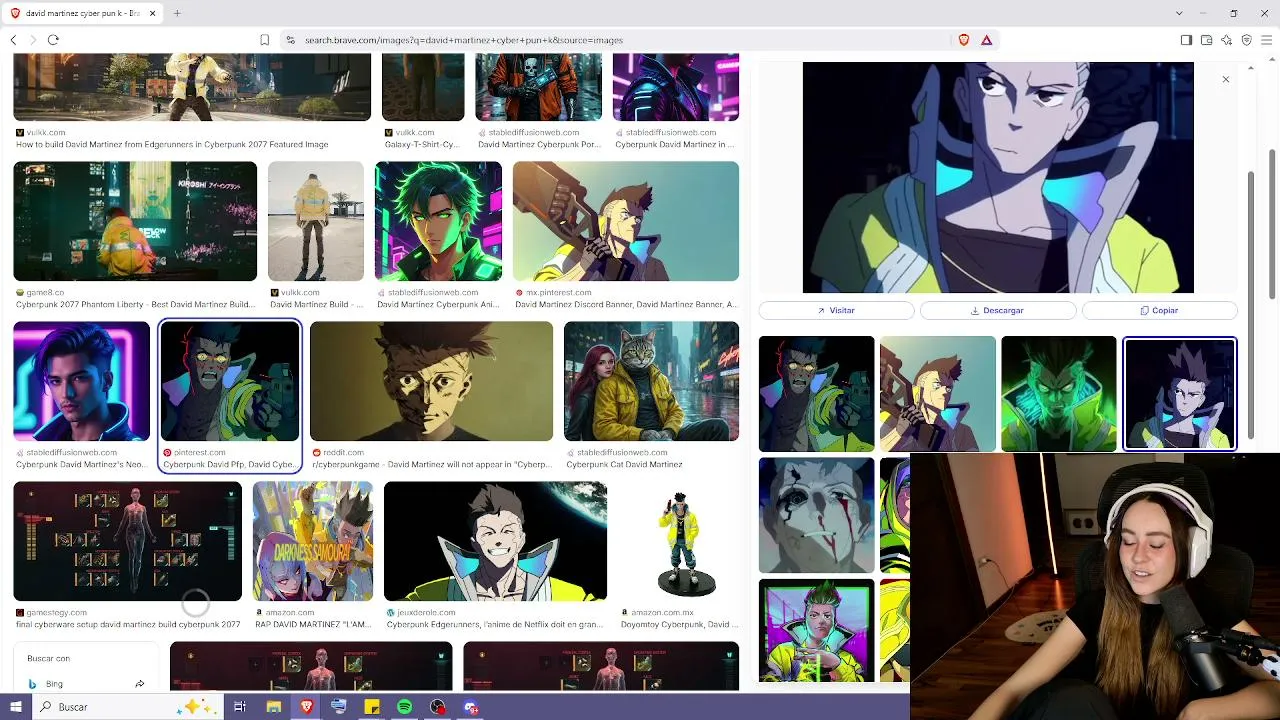This screenshot has width=1280, height=720.
Task: Open OBS Studio from the taskbar
Action: [x=438, y=707]
